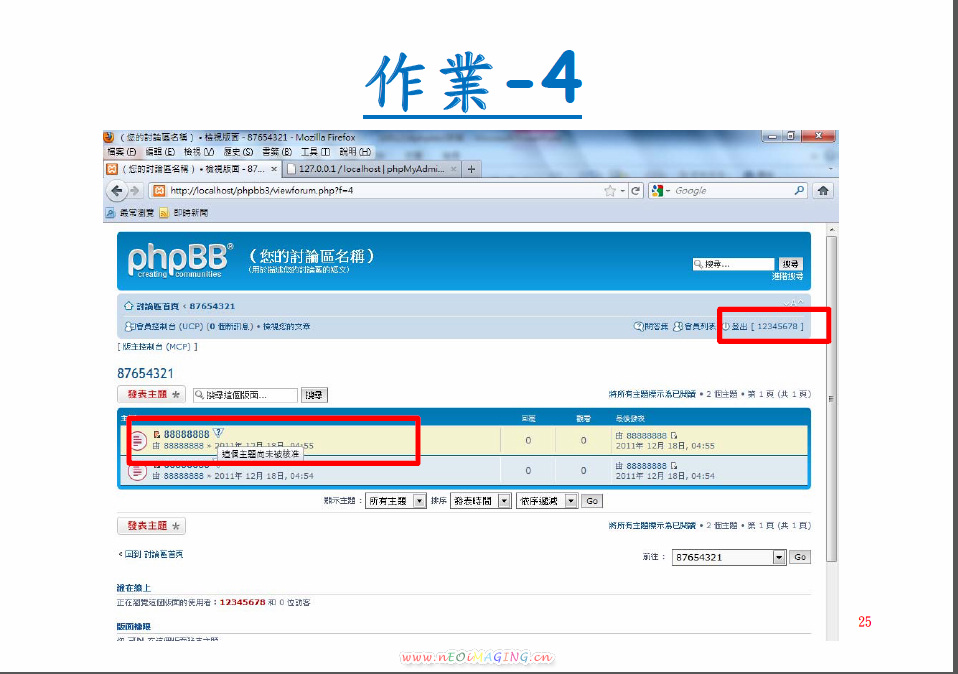The image size is (958, 674).
Task: Click the top 發表主題 new topic button
Action: coord(151,395)
